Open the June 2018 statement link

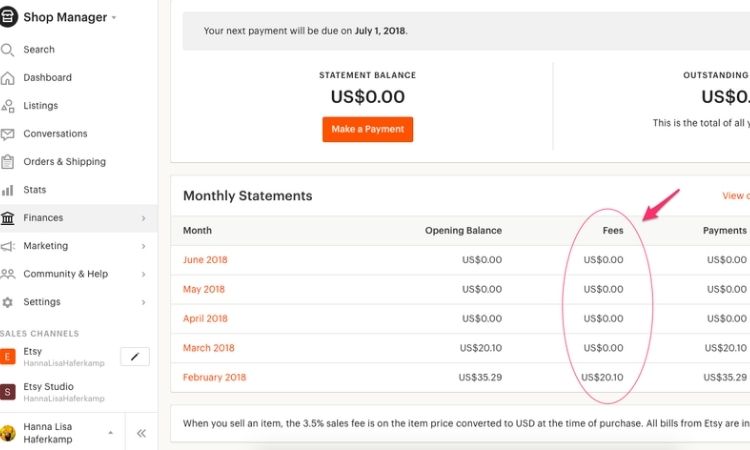coord(205,260)
